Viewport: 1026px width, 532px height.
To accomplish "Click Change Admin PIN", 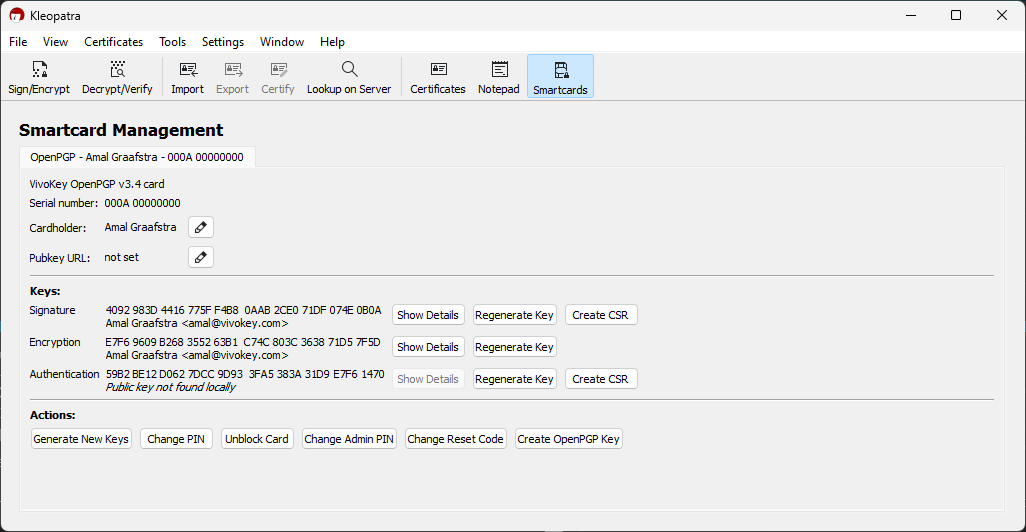I will tap(349, 439).
